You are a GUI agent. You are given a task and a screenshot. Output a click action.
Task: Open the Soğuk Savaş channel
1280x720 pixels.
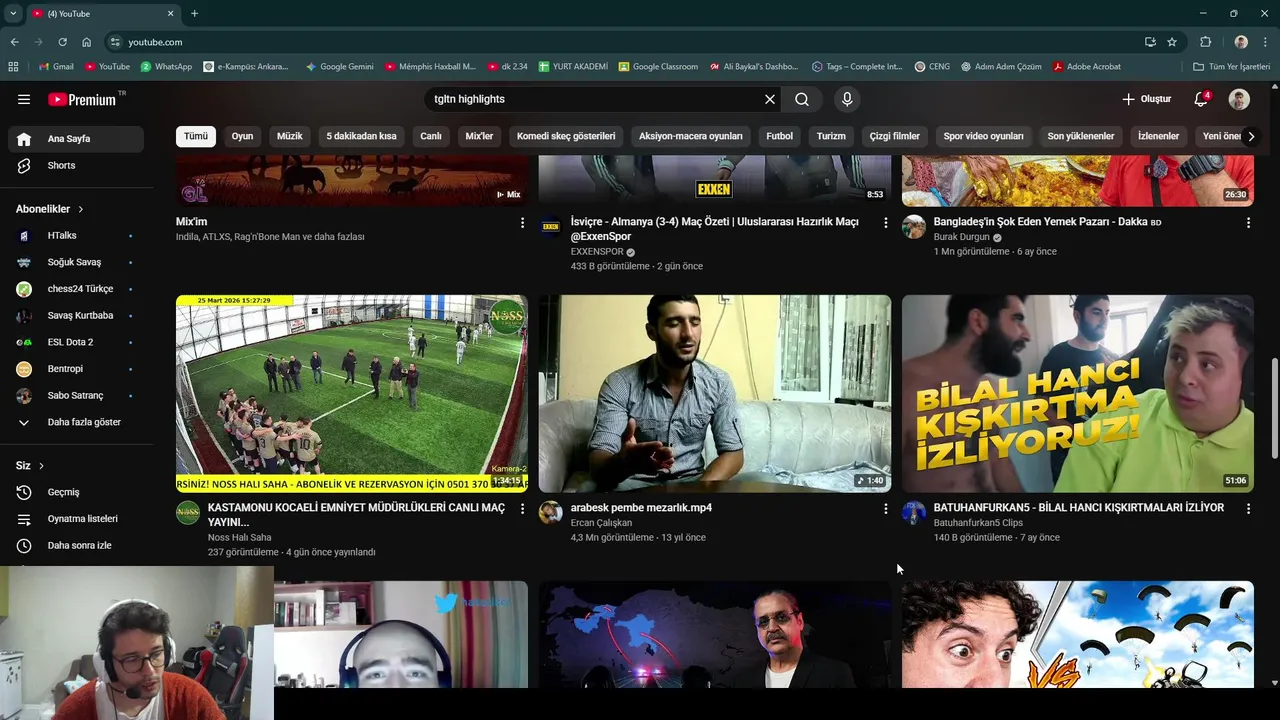pos(76,262)
